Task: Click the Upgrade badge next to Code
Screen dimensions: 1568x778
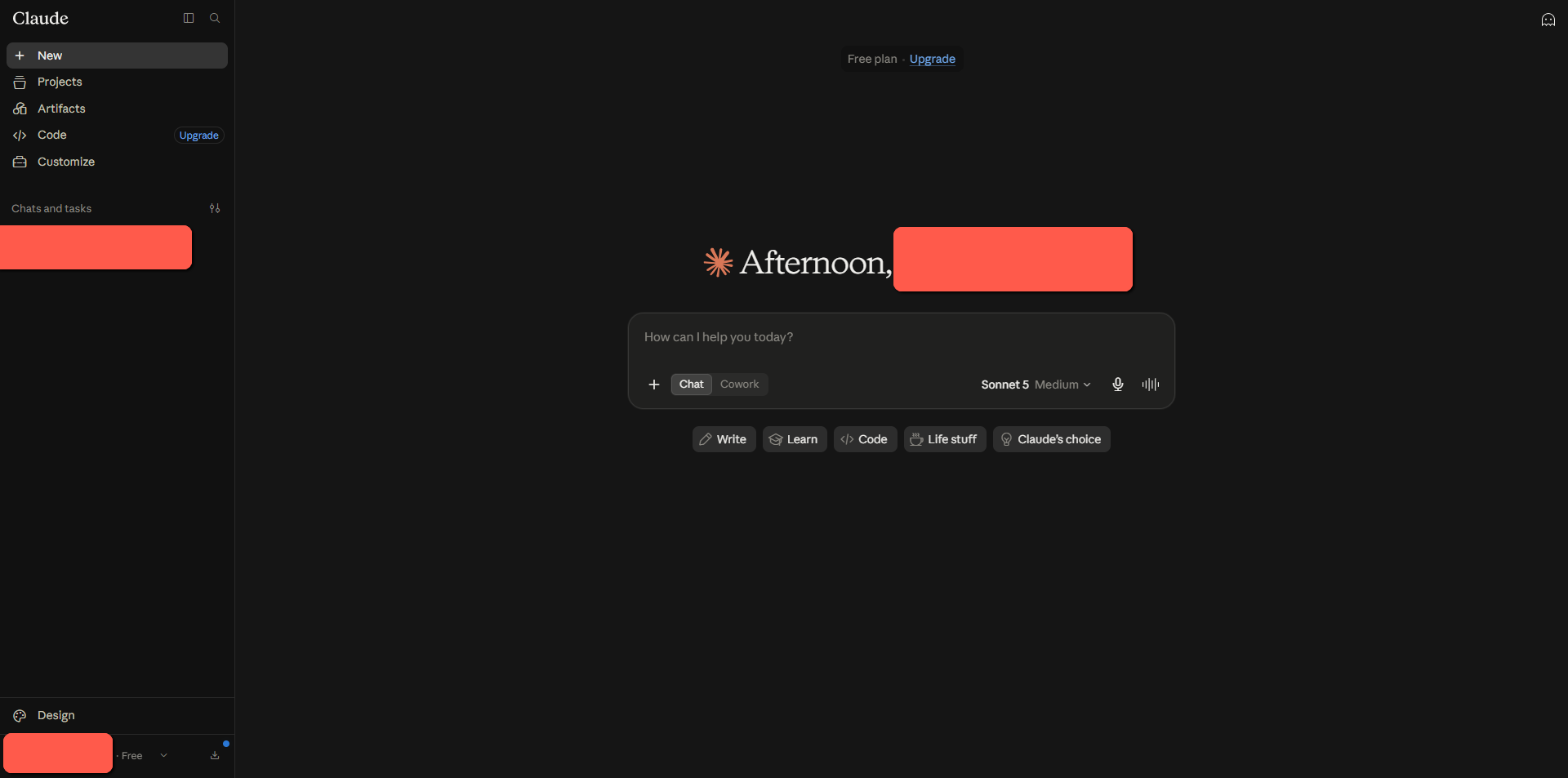Action: tap(199, 136)
